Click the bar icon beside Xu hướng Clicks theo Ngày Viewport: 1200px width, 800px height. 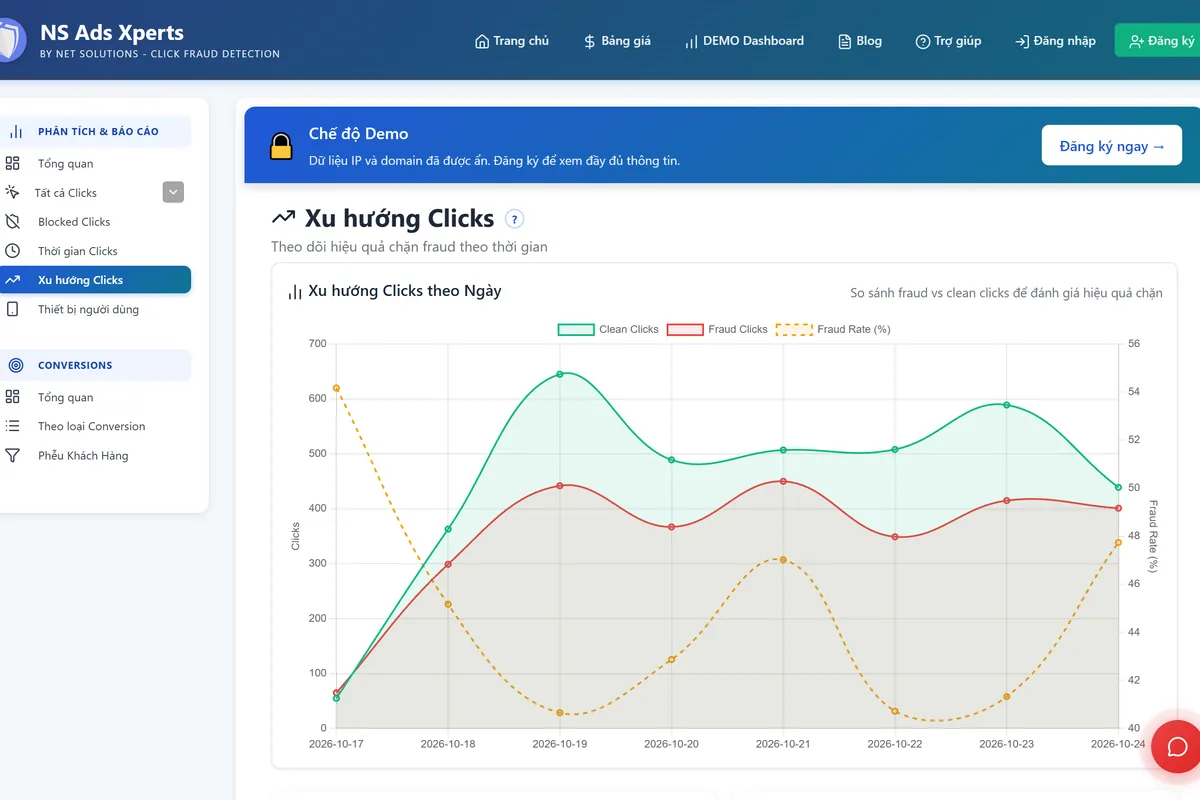(x=295, y=292)
